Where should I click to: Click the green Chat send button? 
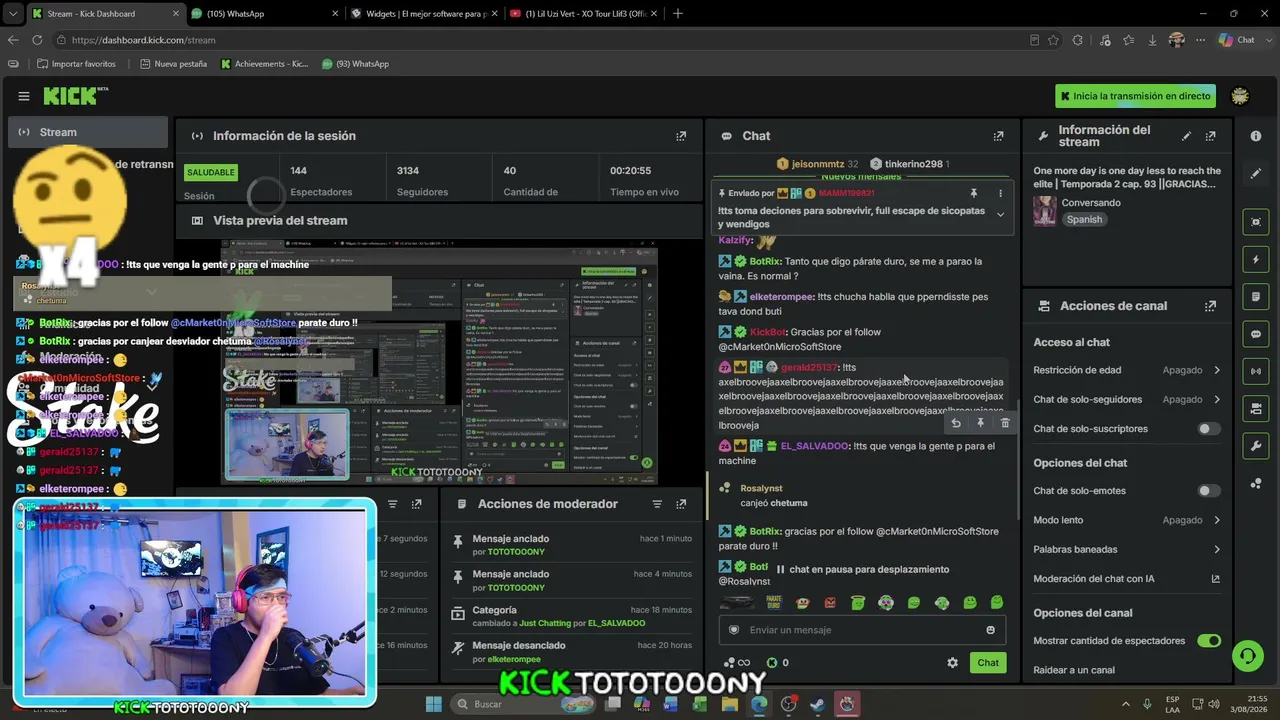click(988, 663)
